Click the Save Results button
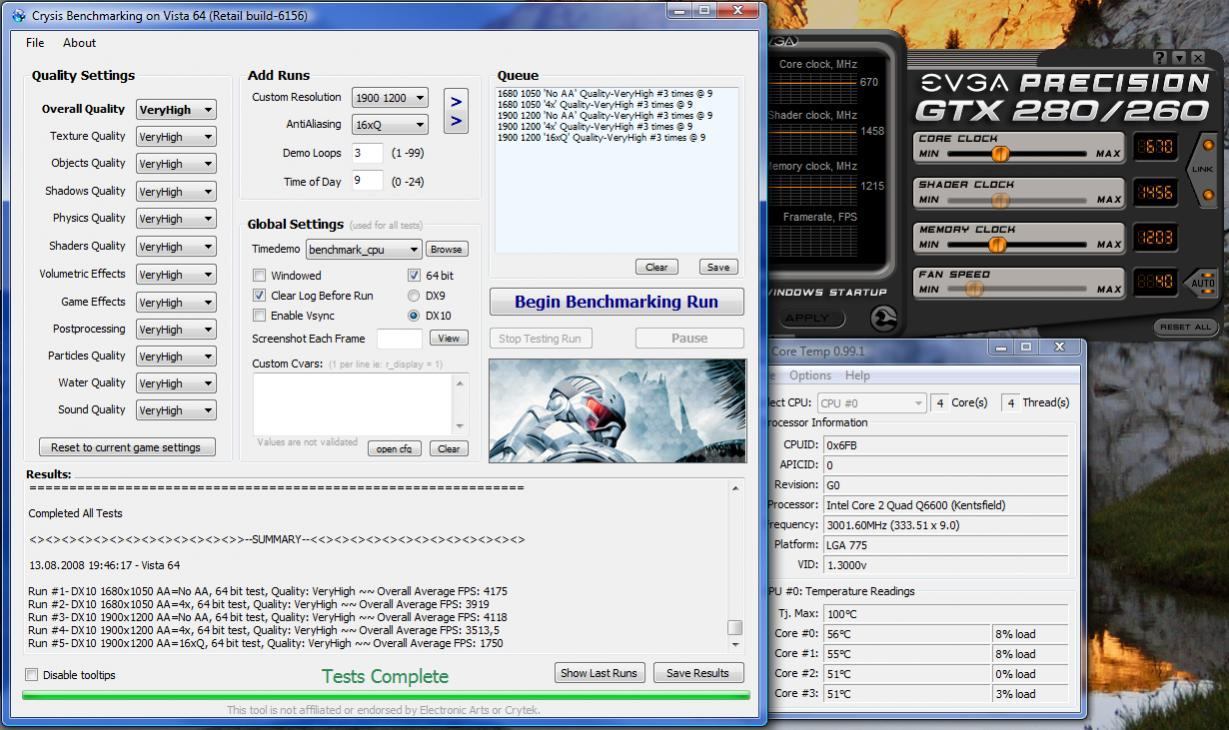This screenshot has width=1229, height=730. 698,673
